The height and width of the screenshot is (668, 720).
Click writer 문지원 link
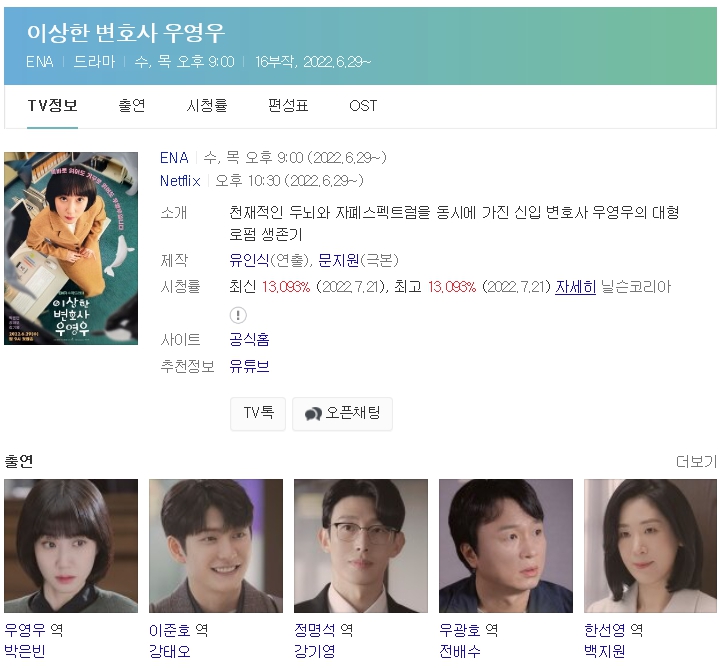[x=338, y=261]
